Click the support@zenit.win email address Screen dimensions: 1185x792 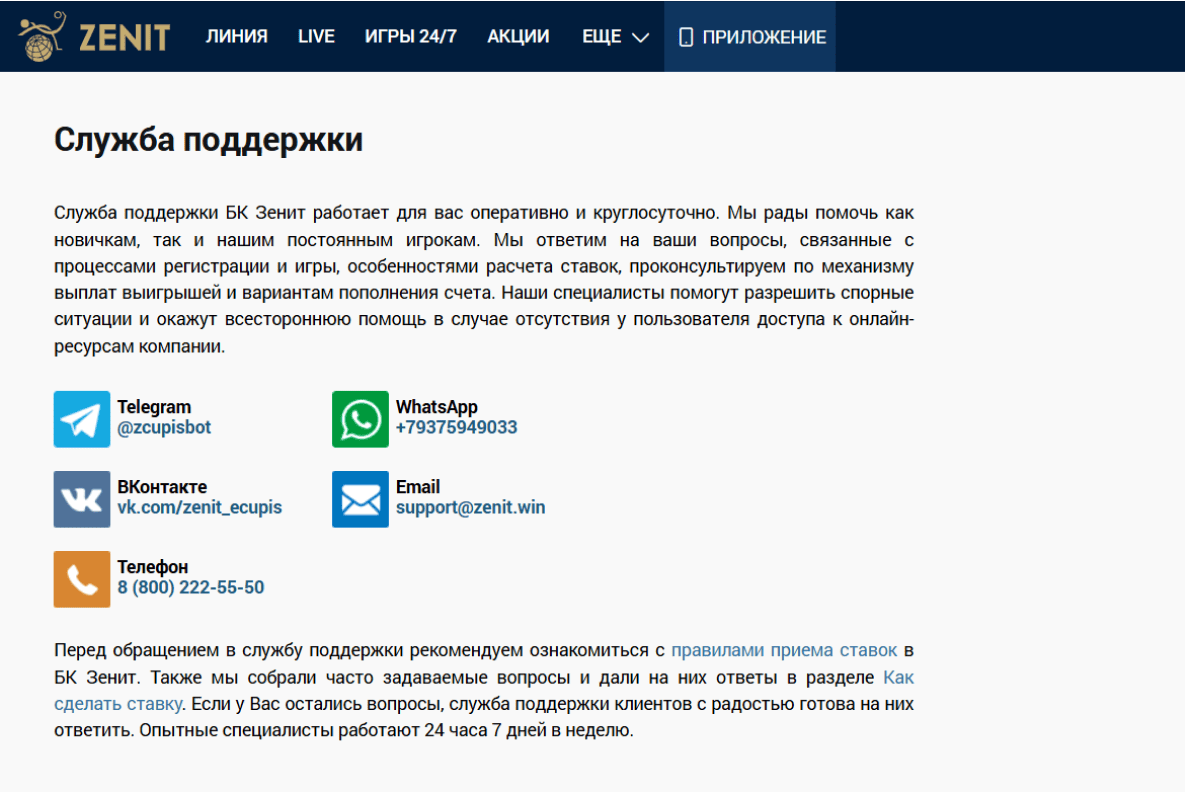tap(470, 507)
